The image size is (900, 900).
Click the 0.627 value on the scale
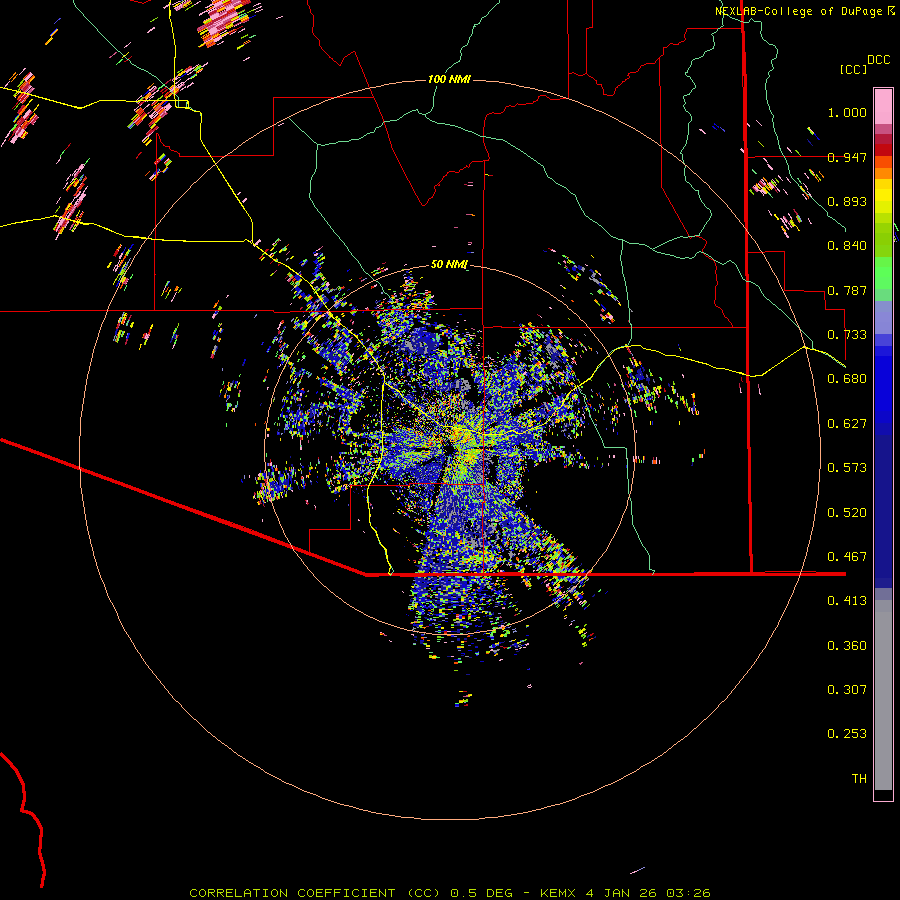pos(847,424)
